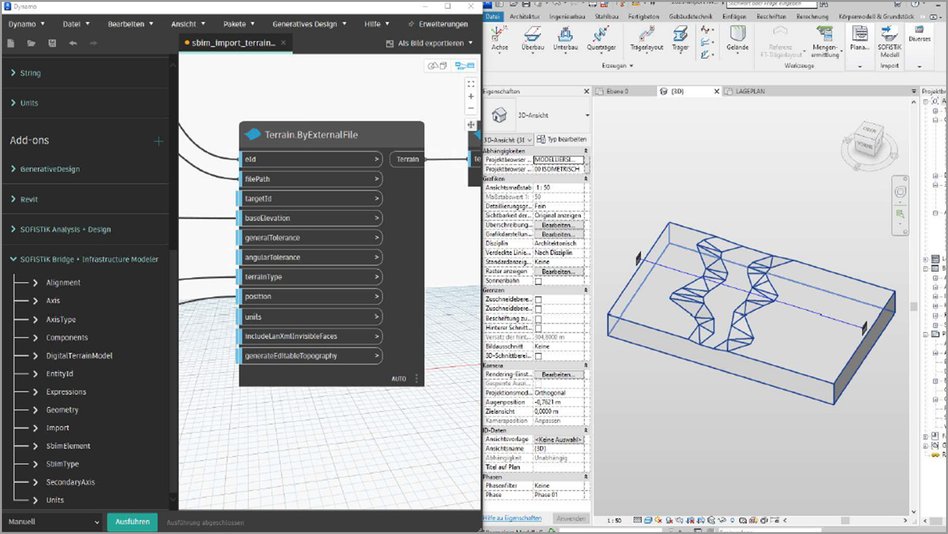Click the zoom to fit icon on Dynamo canvas
Screen dimensions: 948x534
(471, 84)
